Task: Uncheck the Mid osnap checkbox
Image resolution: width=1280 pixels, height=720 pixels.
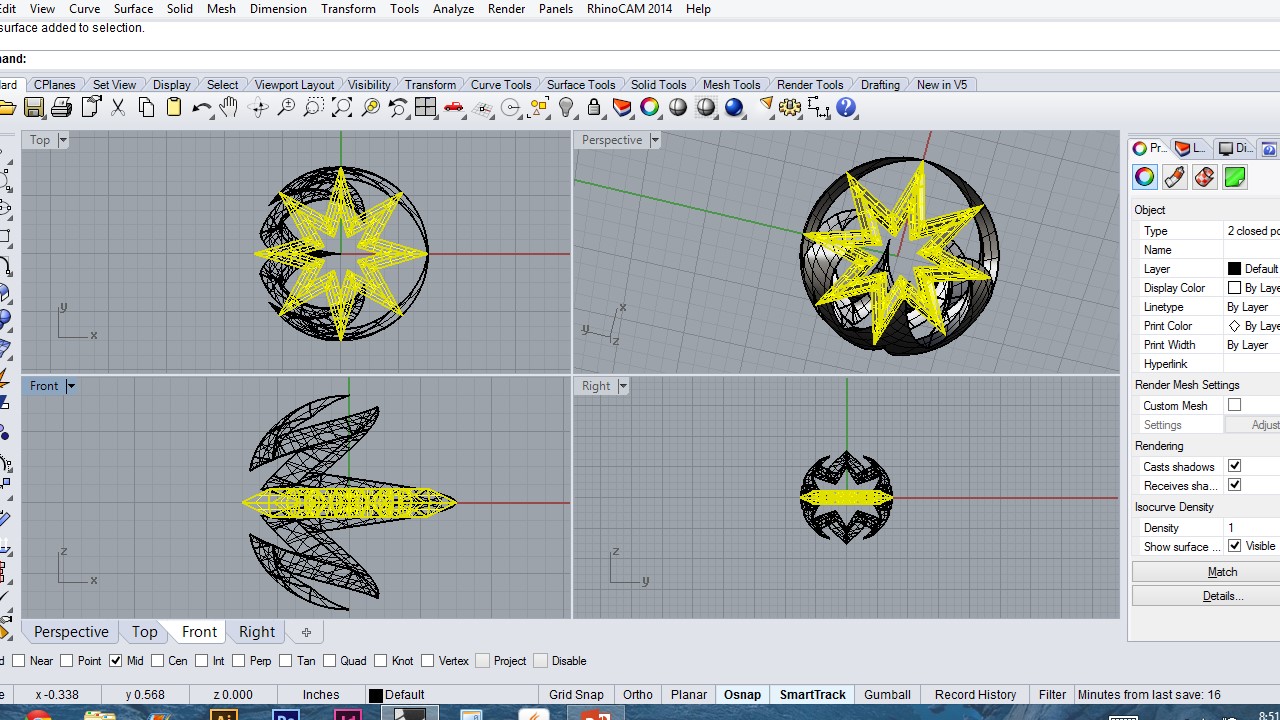Action: pyautogui.click(x=115, y=661)
